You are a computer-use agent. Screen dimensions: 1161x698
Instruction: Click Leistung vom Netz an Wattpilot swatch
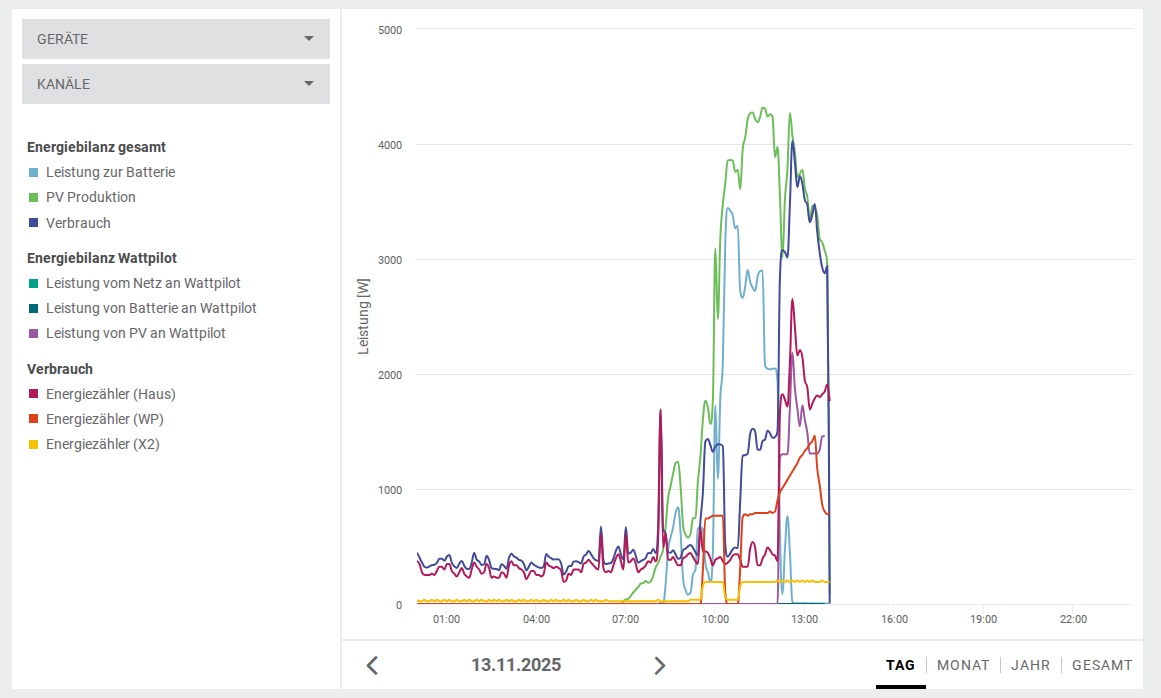pyautogui.click(x=34, y=283)
